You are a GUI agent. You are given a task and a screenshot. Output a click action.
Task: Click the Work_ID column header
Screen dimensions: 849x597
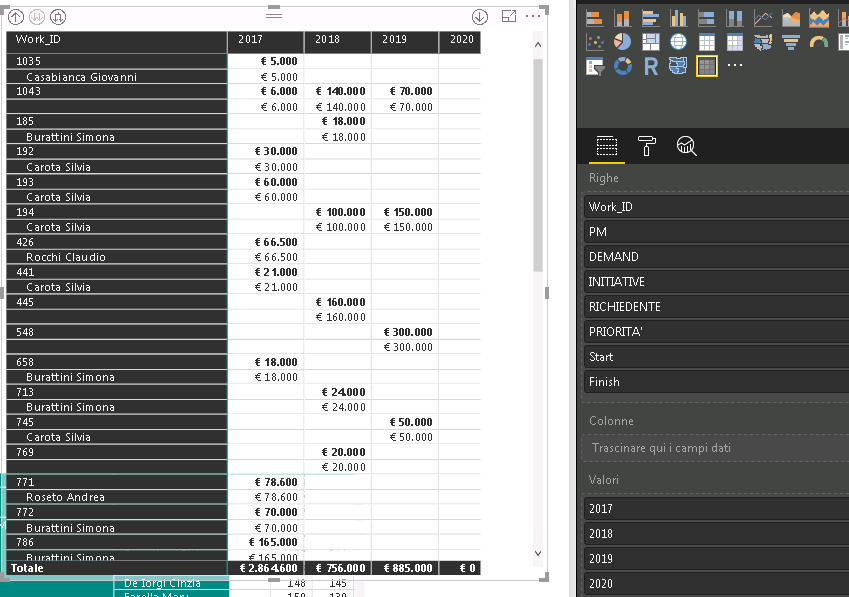tap(116, 40)
